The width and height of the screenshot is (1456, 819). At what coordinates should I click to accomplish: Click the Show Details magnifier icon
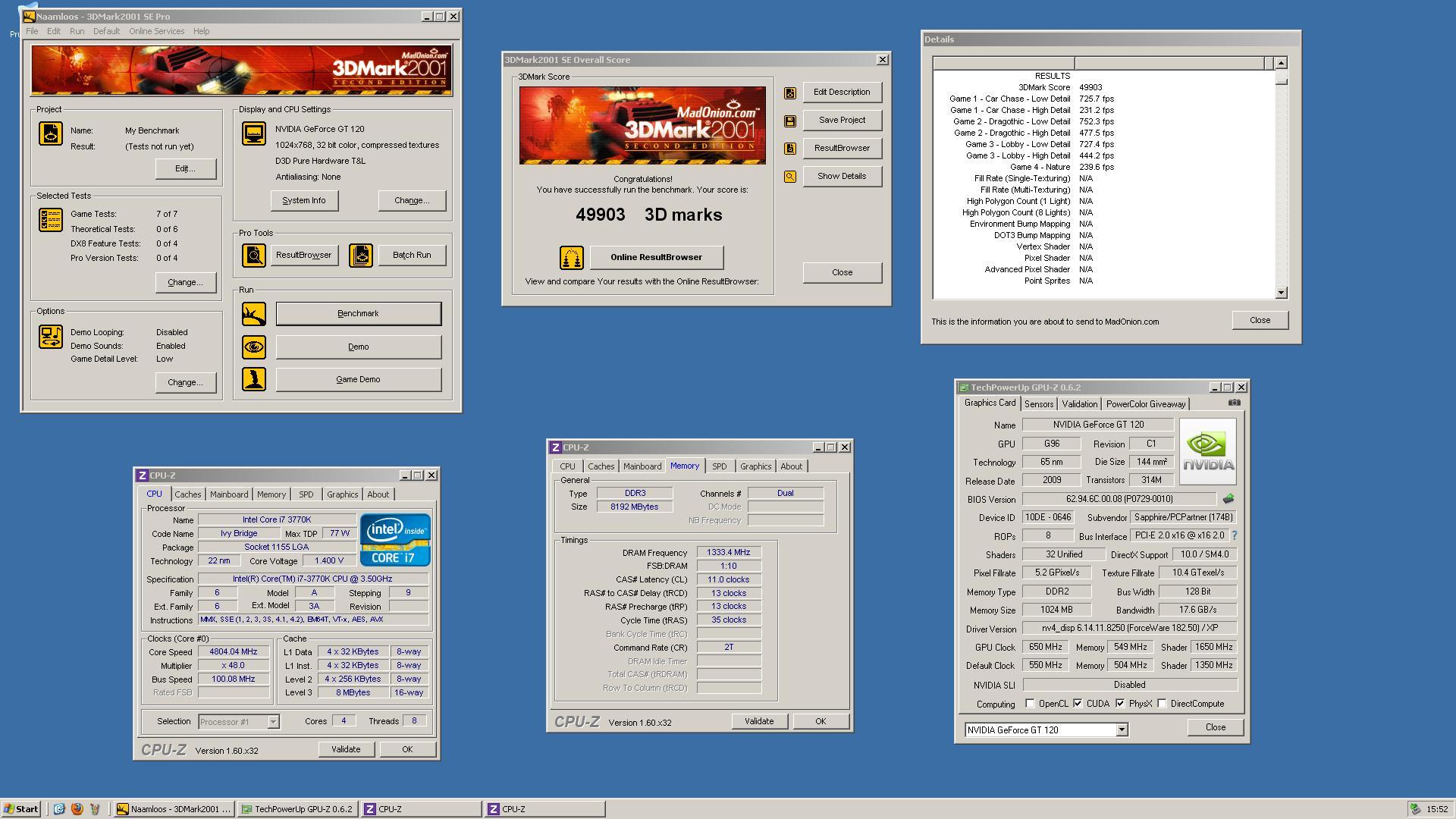[790, 177]
